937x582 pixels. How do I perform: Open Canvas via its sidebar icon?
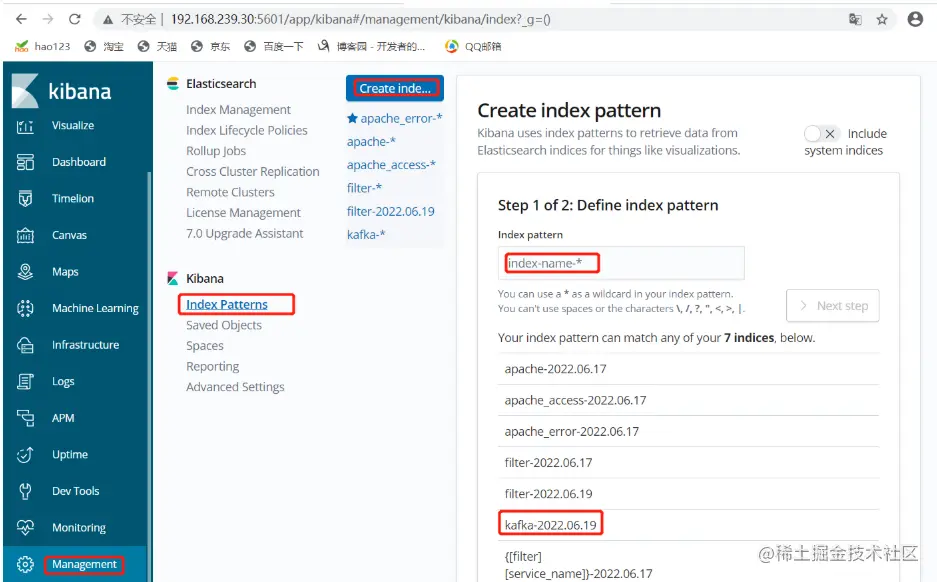(25, 235)
